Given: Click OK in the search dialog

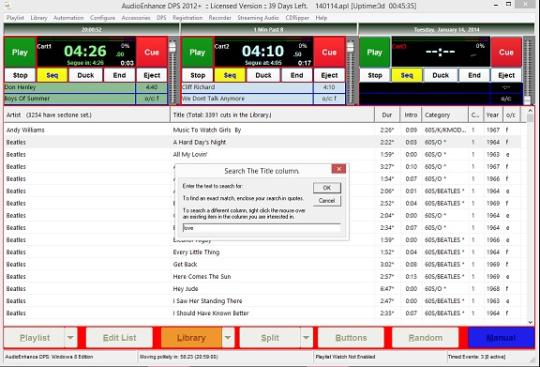Looking at the screenshot, I should point(327,188).
